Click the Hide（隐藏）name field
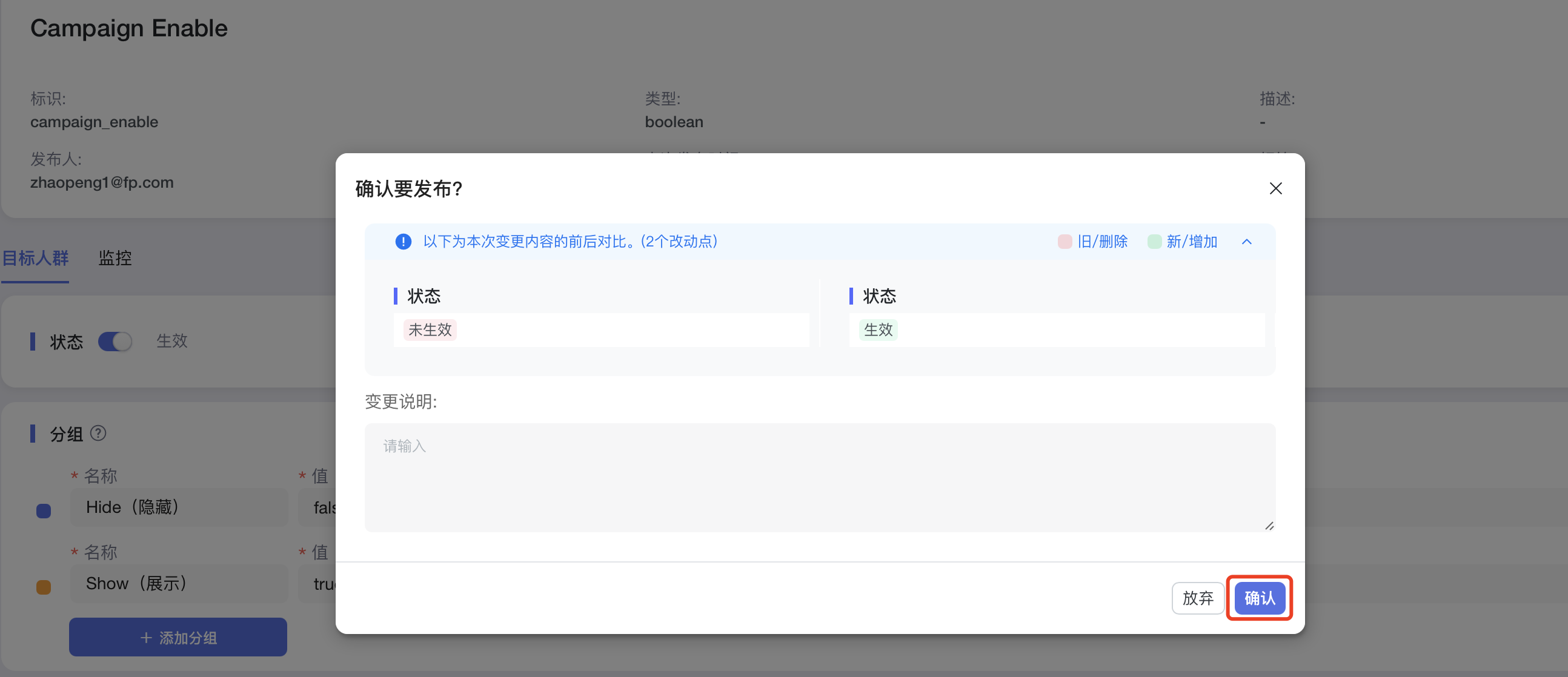Image resolution: width=1568 pixels, height=677 pixels. [x=178, y=507]
